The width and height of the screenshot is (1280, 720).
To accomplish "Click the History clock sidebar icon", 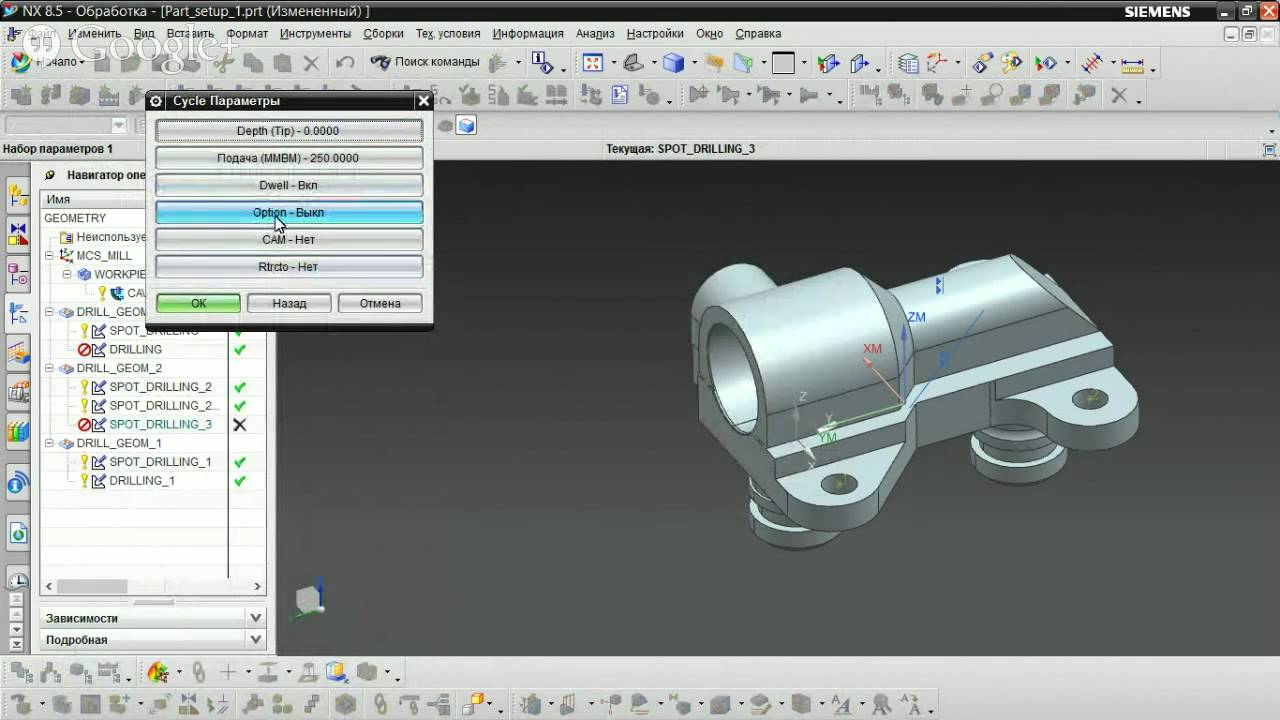I will (x=18, y=580).
